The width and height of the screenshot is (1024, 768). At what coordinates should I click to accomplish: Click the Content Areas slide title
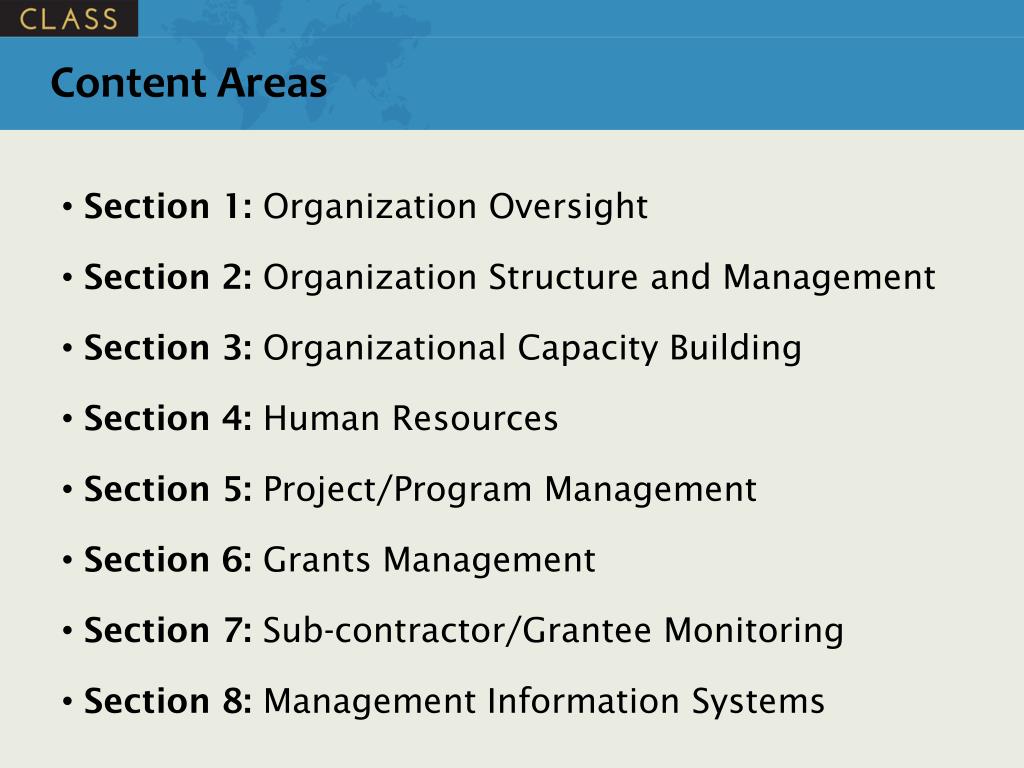coord(189,83)
